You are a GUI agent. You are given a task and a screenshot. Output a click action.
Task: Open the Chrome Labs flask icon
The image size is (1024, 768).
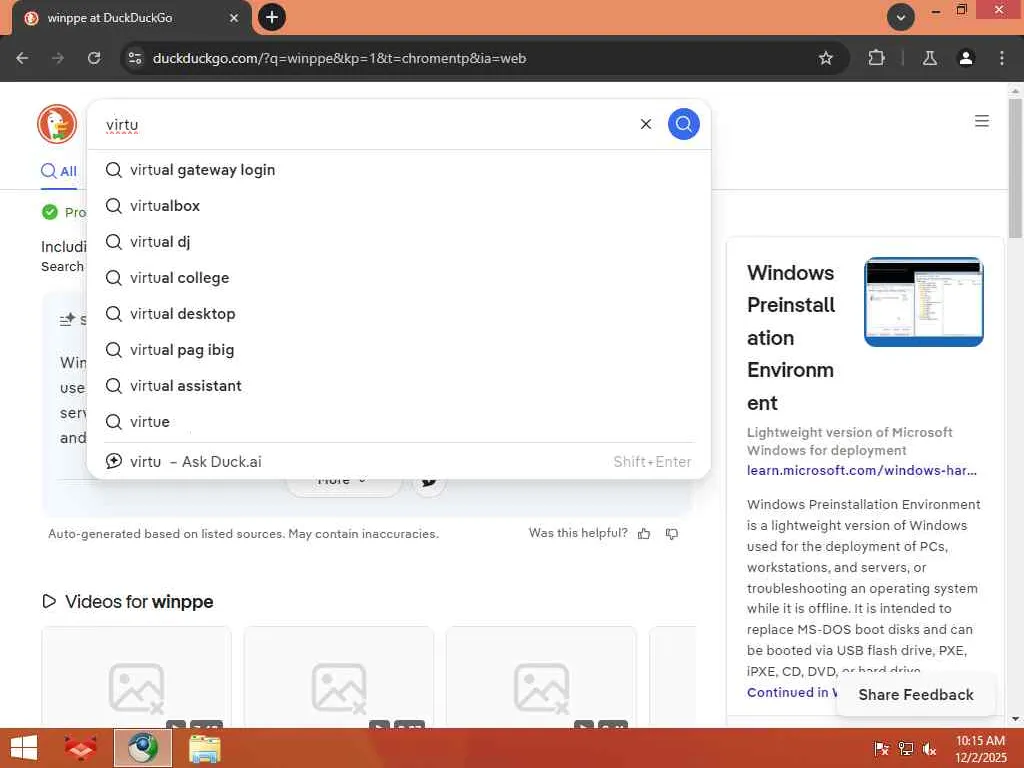pyautogui.click(x=929, y=58)
